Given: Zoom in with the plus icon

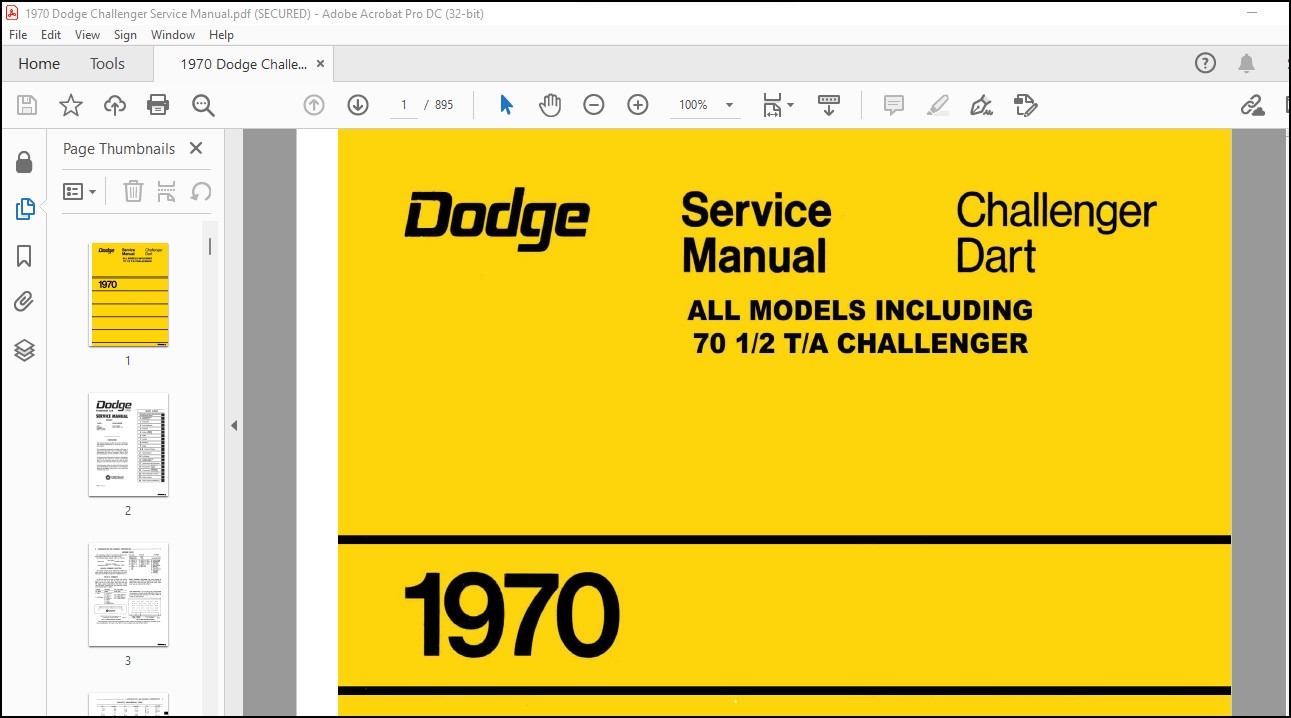Looking at the screenshot, I should pyautogui.click(x=638, y=105).
